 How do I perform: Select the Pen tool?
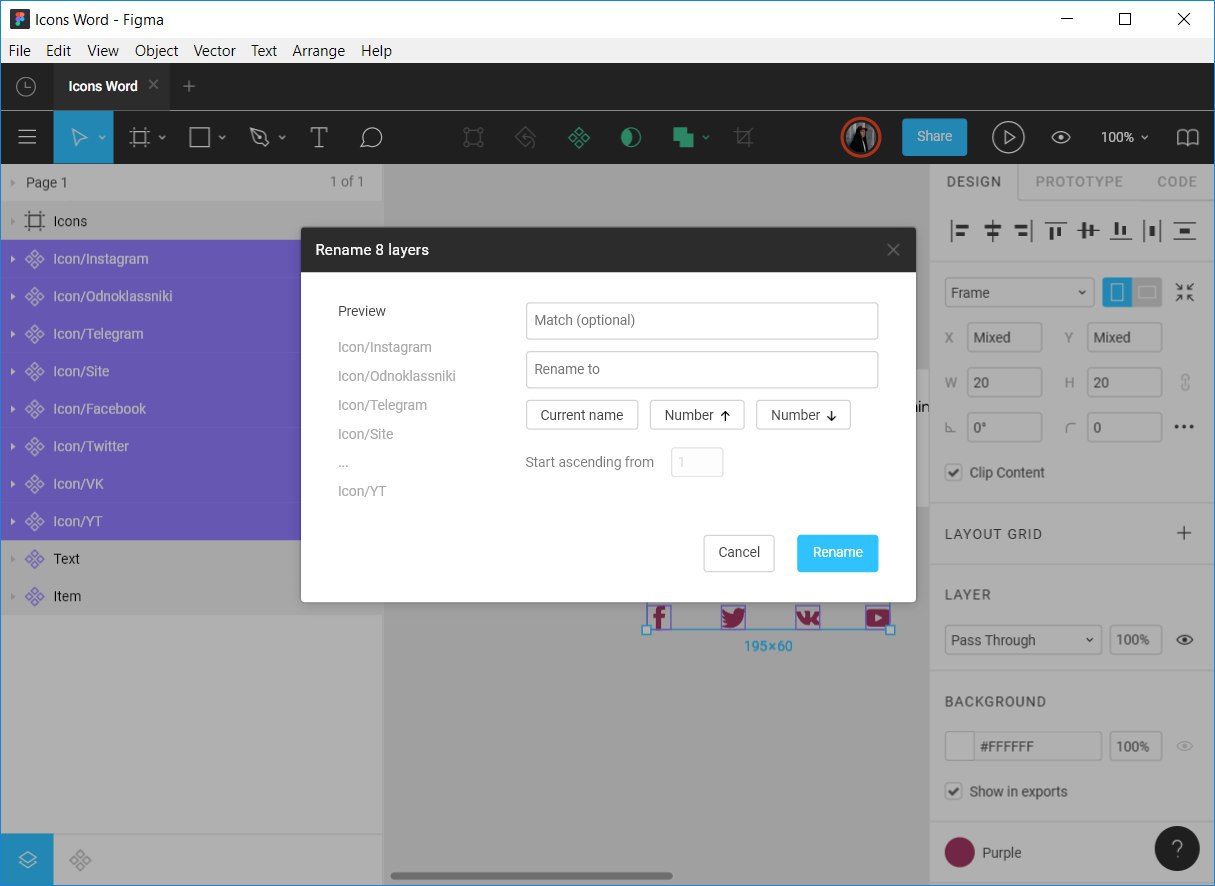(260, 137)
